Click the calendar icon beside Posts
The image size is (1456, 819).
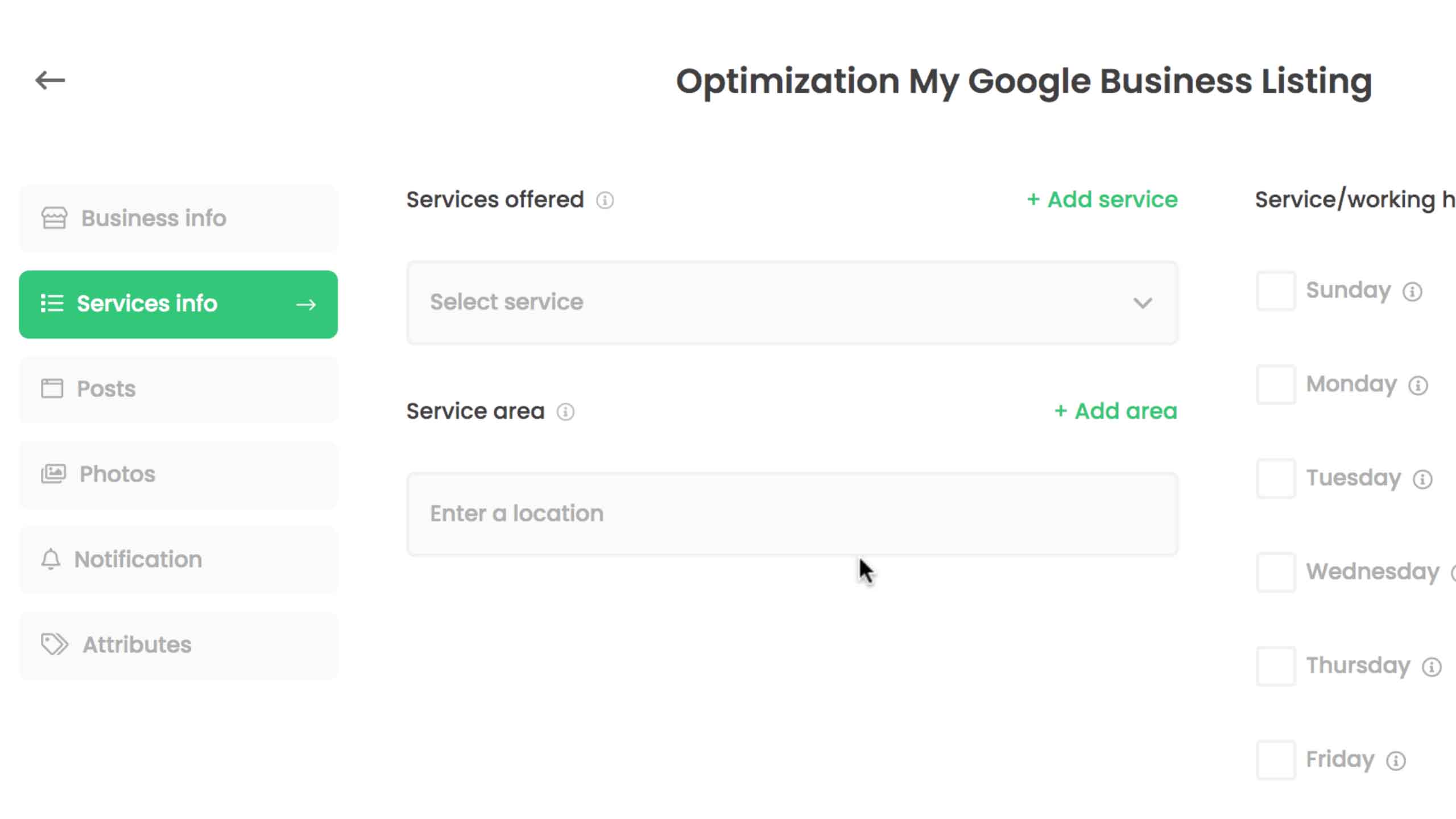click(52, 388)
